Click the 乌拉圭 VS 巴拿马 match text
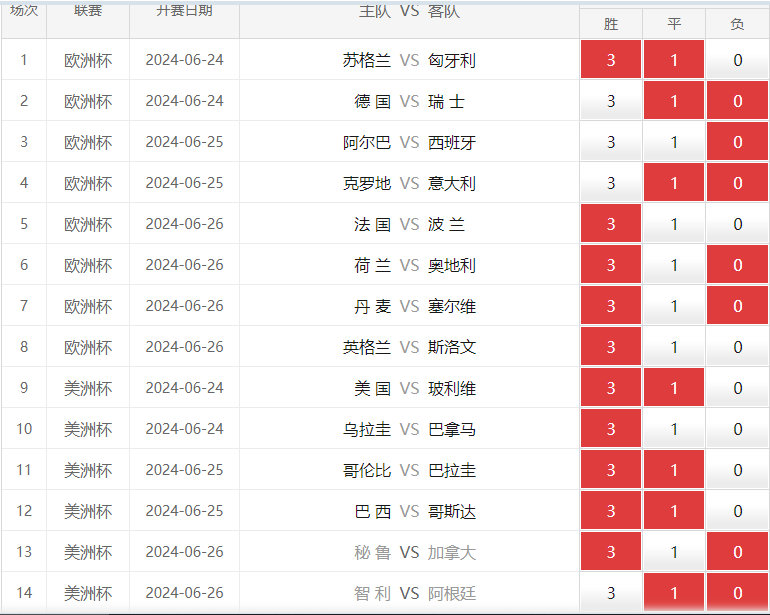 pos(409,429)
